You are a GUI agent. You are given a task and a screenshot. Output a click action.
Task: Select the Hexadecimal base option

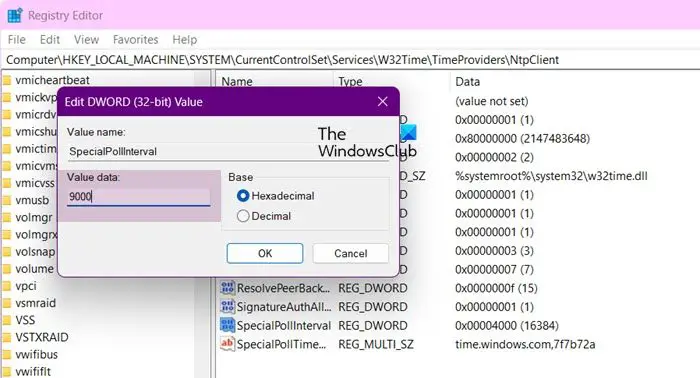243,195
